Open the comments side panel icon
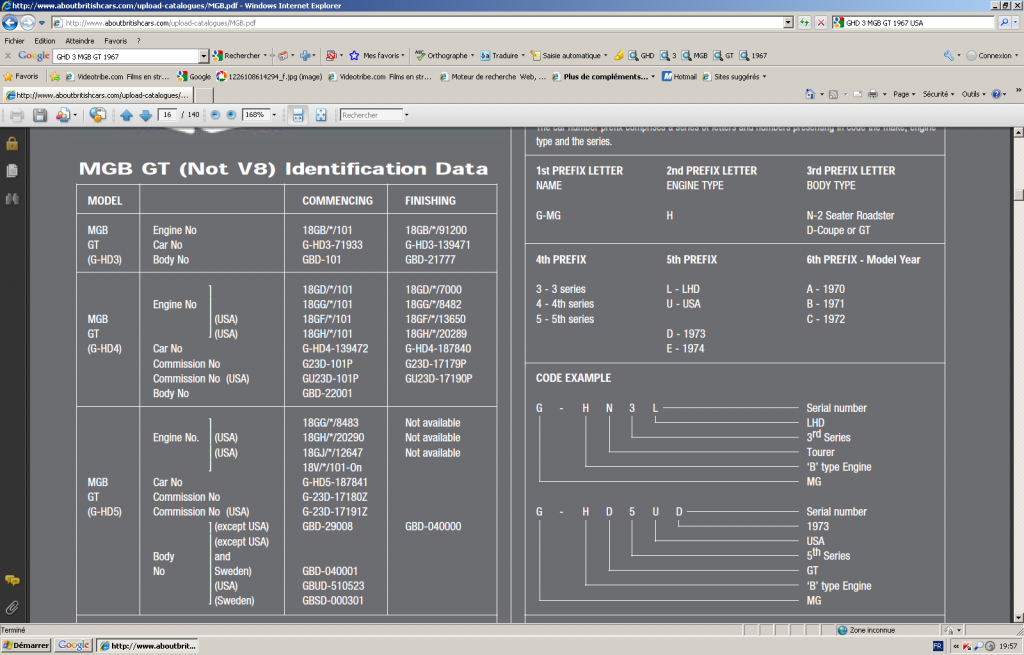The height and width of the screenshot is (655, 1024). point(12,580)
